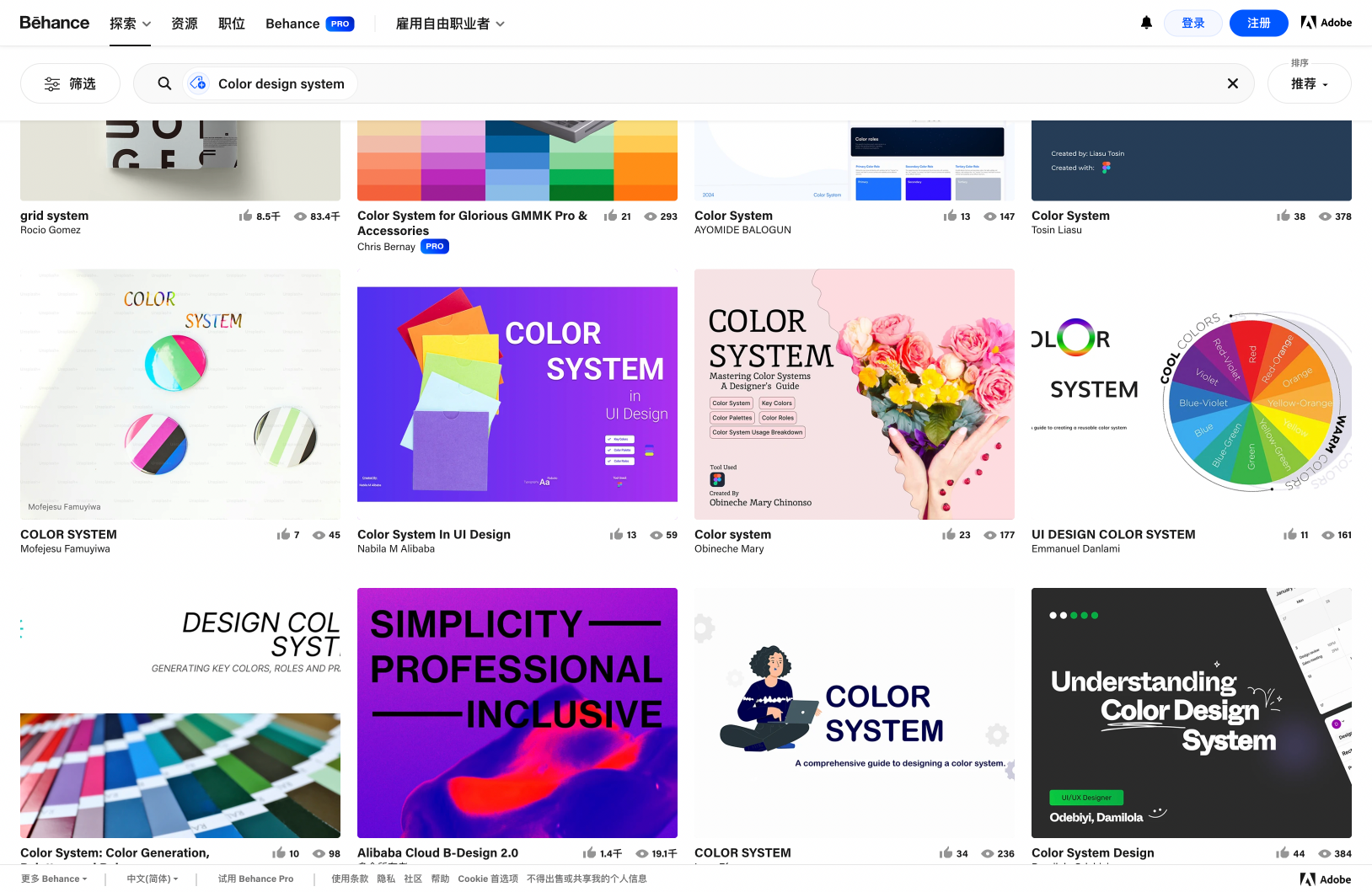Open Understanding Color Design System thumbnail
Image resolution: width=1372 pixels, height=892 pixels.
1192,713
